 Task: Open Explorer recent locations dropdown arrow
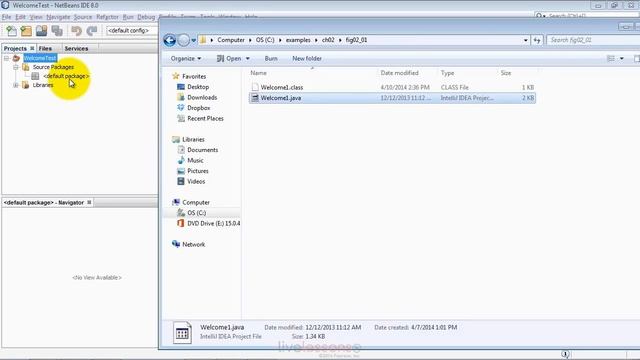tap(193, 40)
